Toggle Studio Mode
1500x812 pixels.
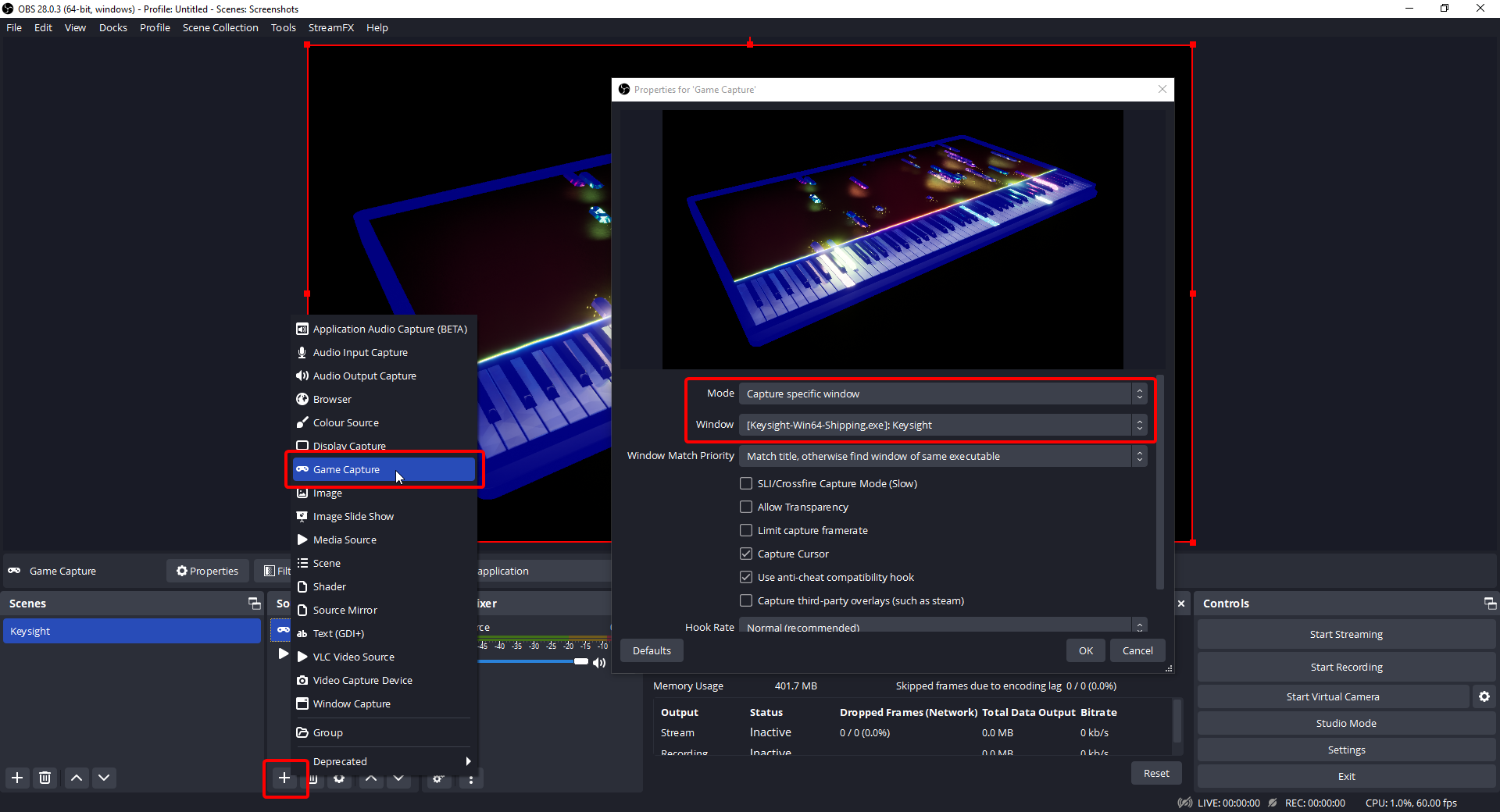pyautogui.click(x=1346, y=723)
